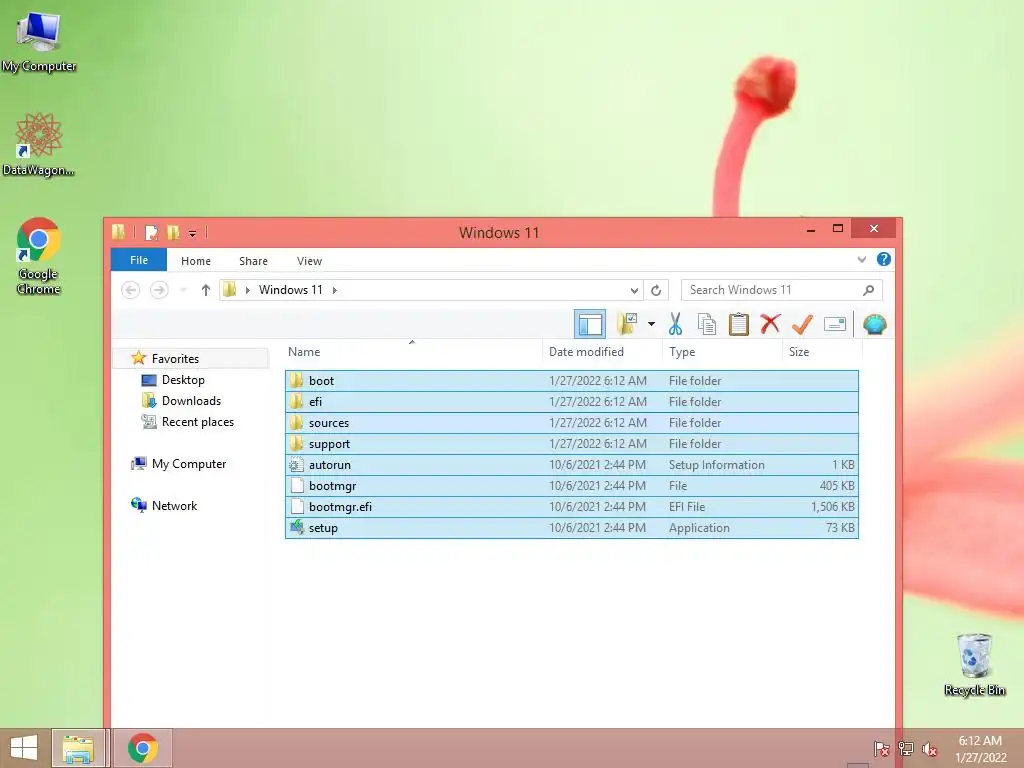
Task: Select the bootmgr file
Action: 572,485
